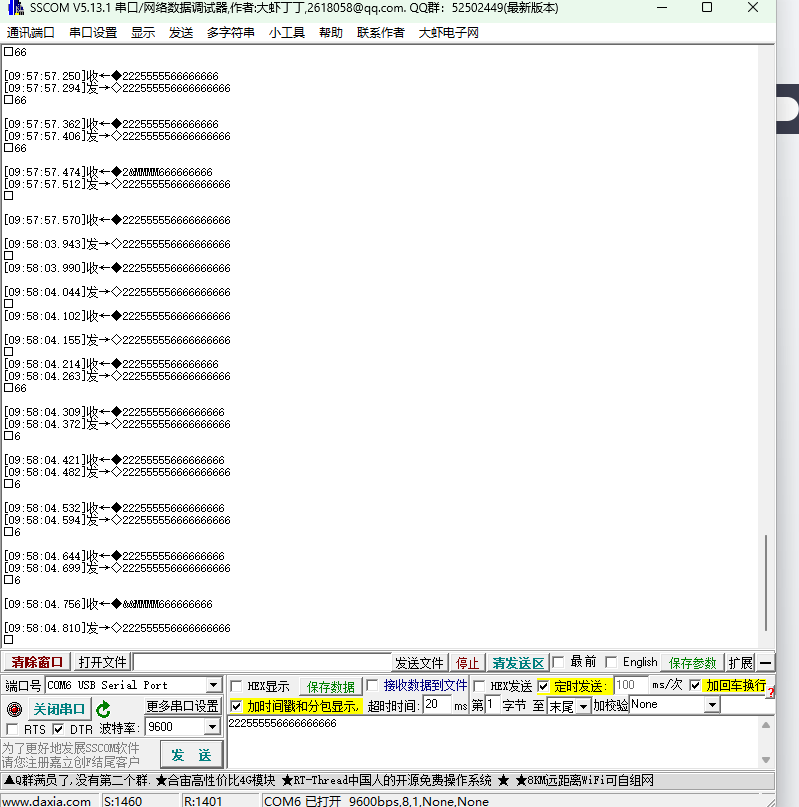The image size is (799, 807).
Task: Enable 接收数据到文件 checkbox
Action: pos(372,685)
